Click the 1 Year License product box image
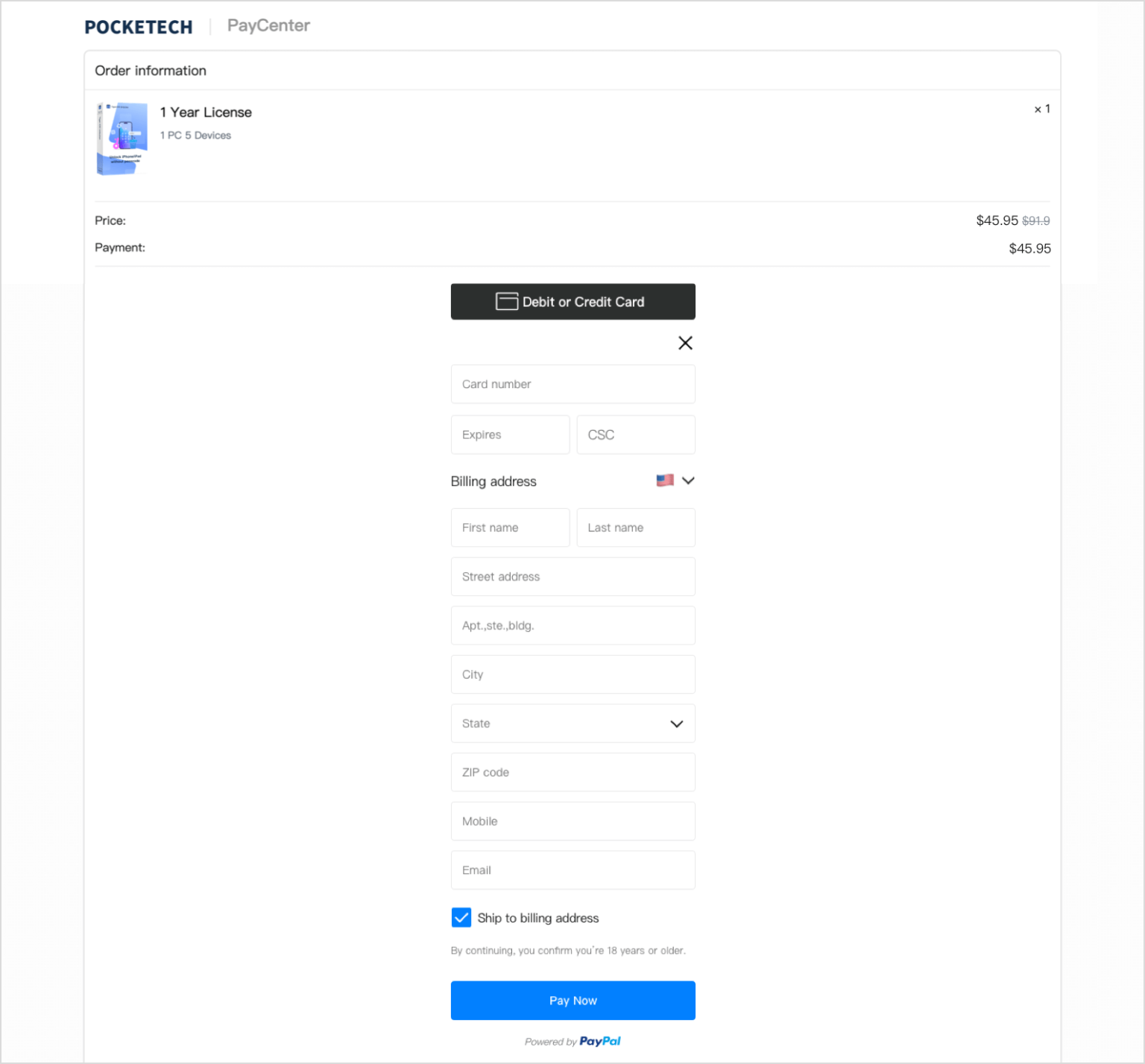Viewport: 1145px width, 1064px height. [122, 139]
